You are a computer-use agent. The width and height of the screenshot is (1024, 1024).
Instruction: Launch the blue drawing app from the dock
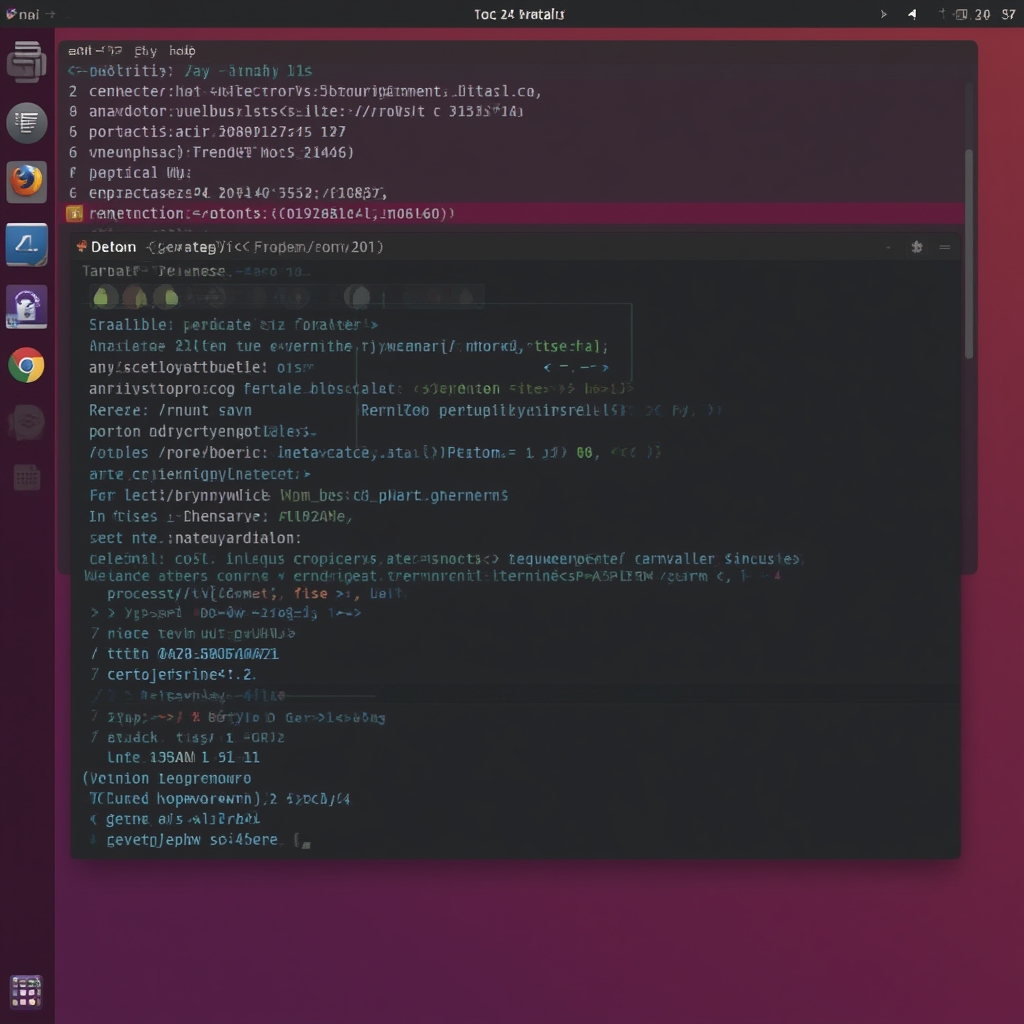click(27, 245)
